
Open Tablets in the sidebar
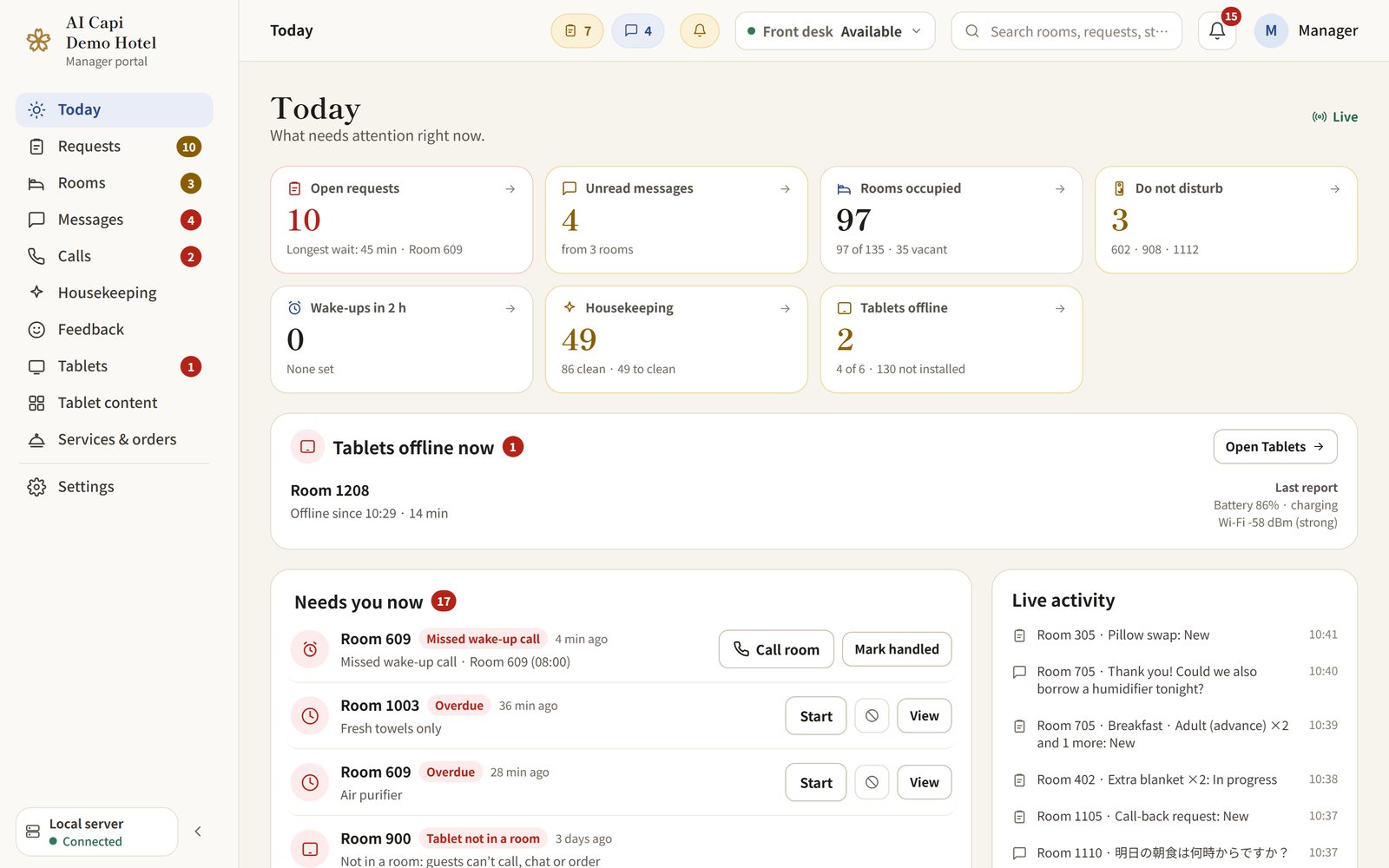pyautogui.click(x=114, y=366)
